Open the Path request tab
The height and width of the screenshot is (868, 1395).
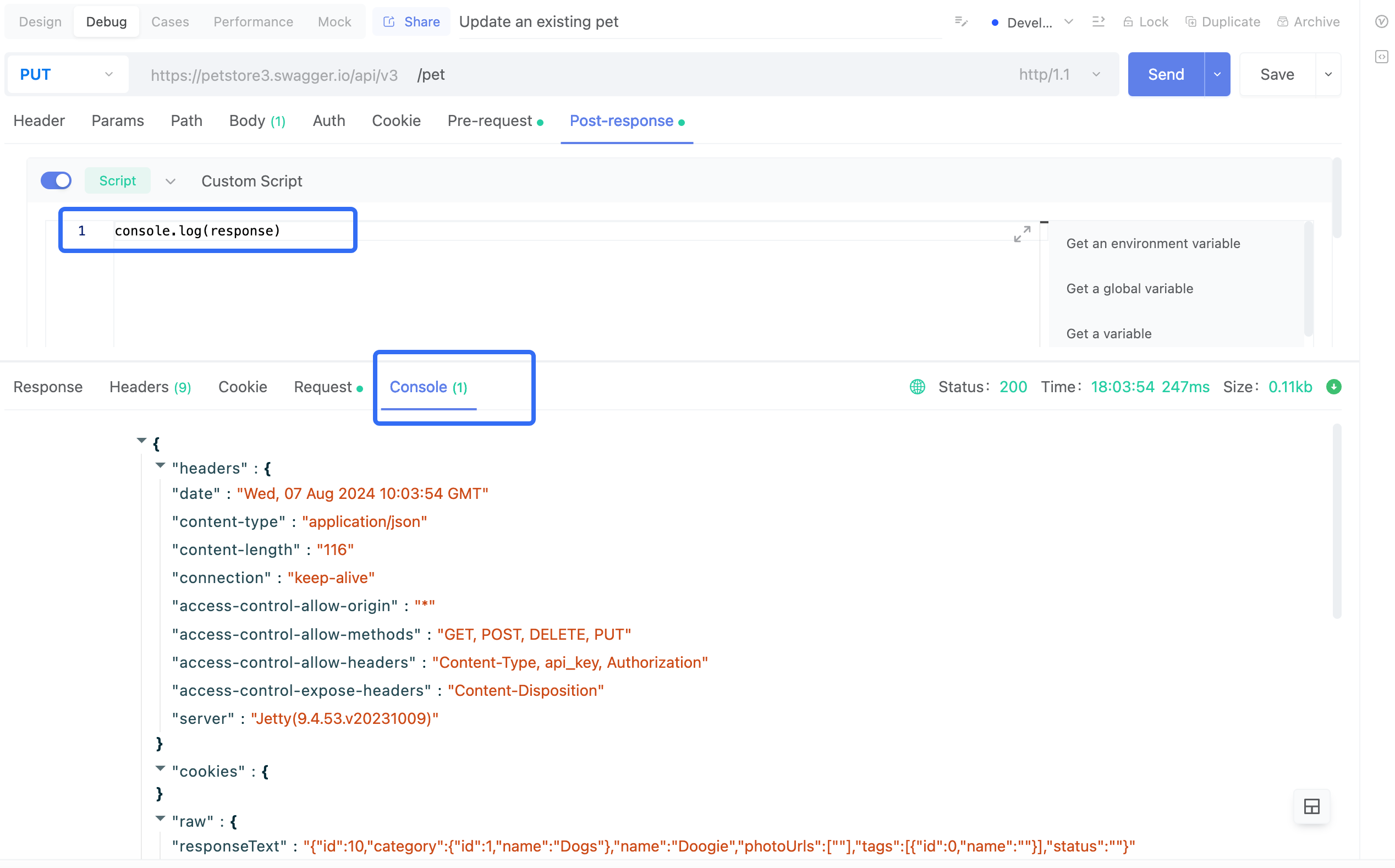click(x=186, y=120)
